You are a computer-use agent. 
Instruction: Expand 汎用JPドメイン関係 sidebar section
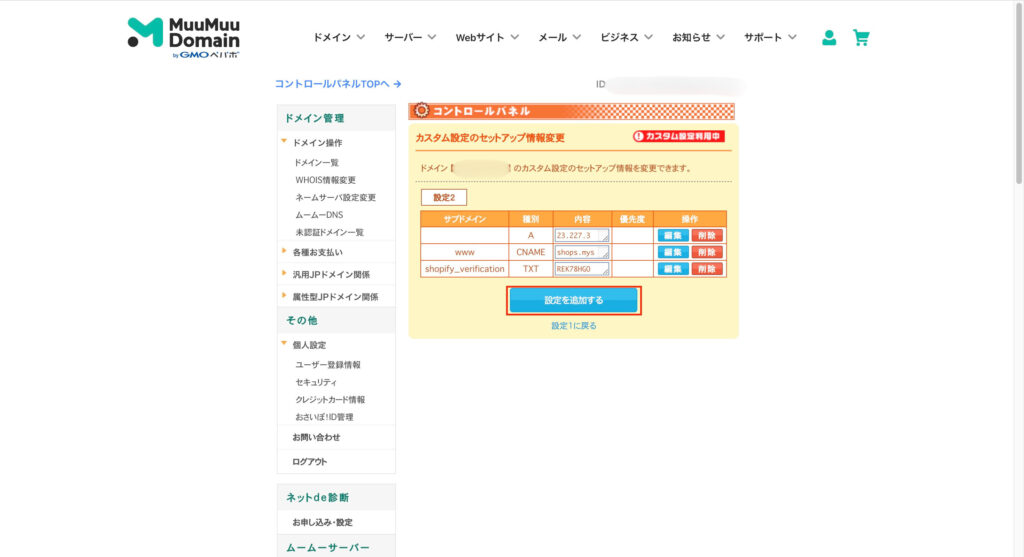(x=330, y=274)
